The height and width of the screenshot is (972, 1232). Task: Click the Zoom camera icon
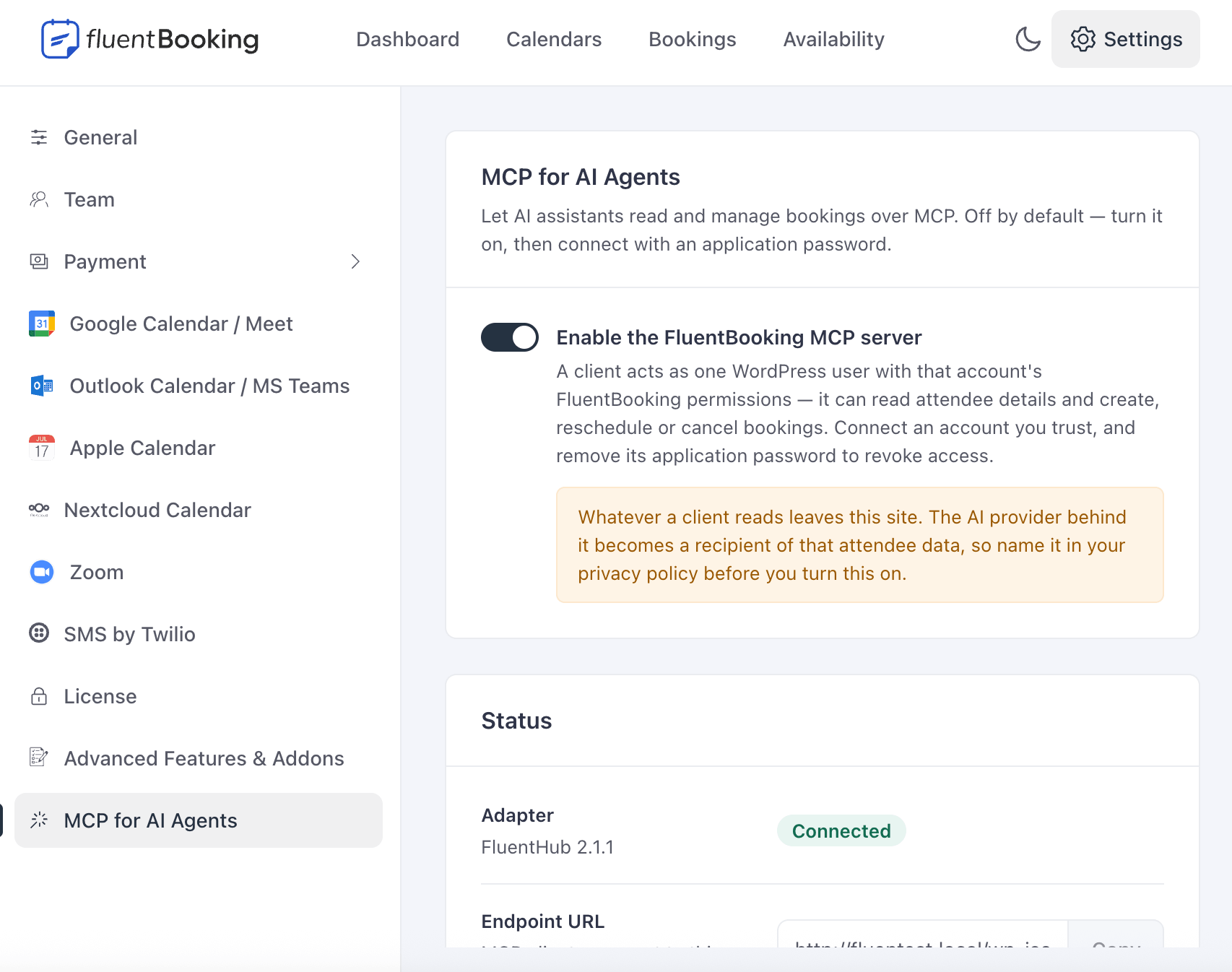tap(42, 572)
